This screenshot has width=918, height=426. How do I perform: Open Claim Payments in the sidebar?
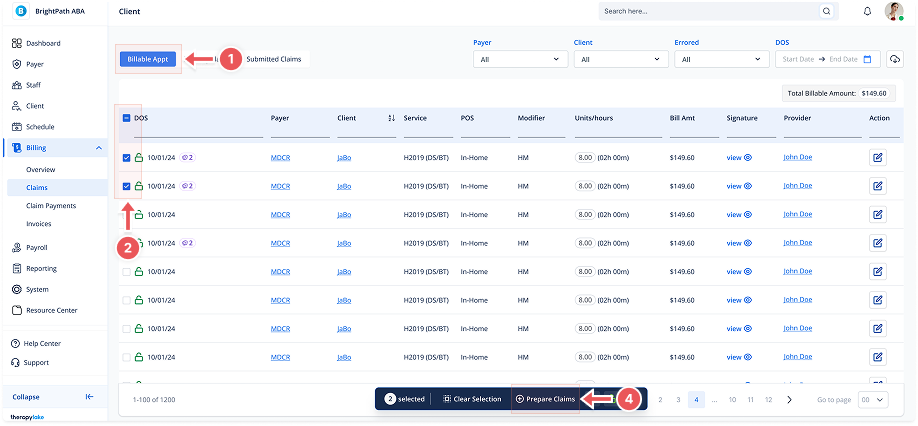pos(52,206)
